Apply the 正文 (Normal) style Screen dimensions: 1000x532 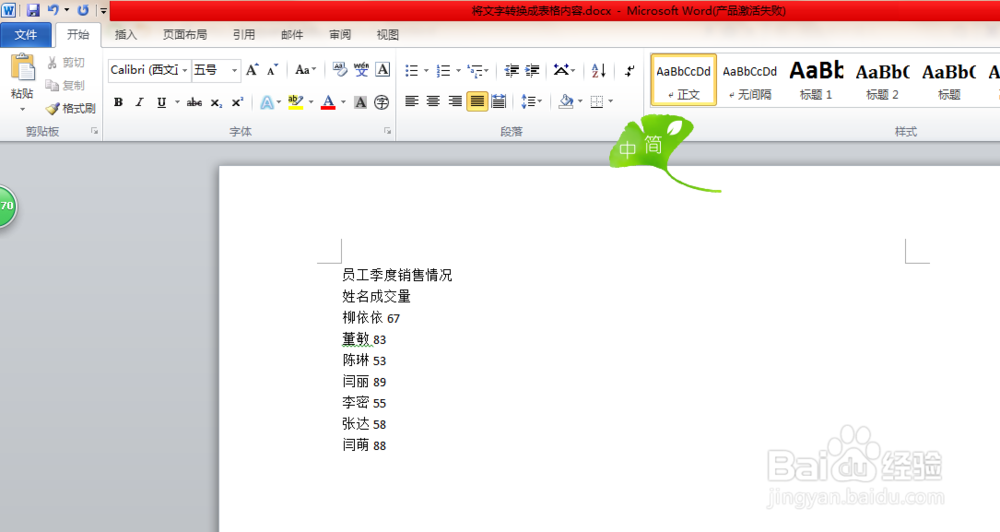pos(684,80)
